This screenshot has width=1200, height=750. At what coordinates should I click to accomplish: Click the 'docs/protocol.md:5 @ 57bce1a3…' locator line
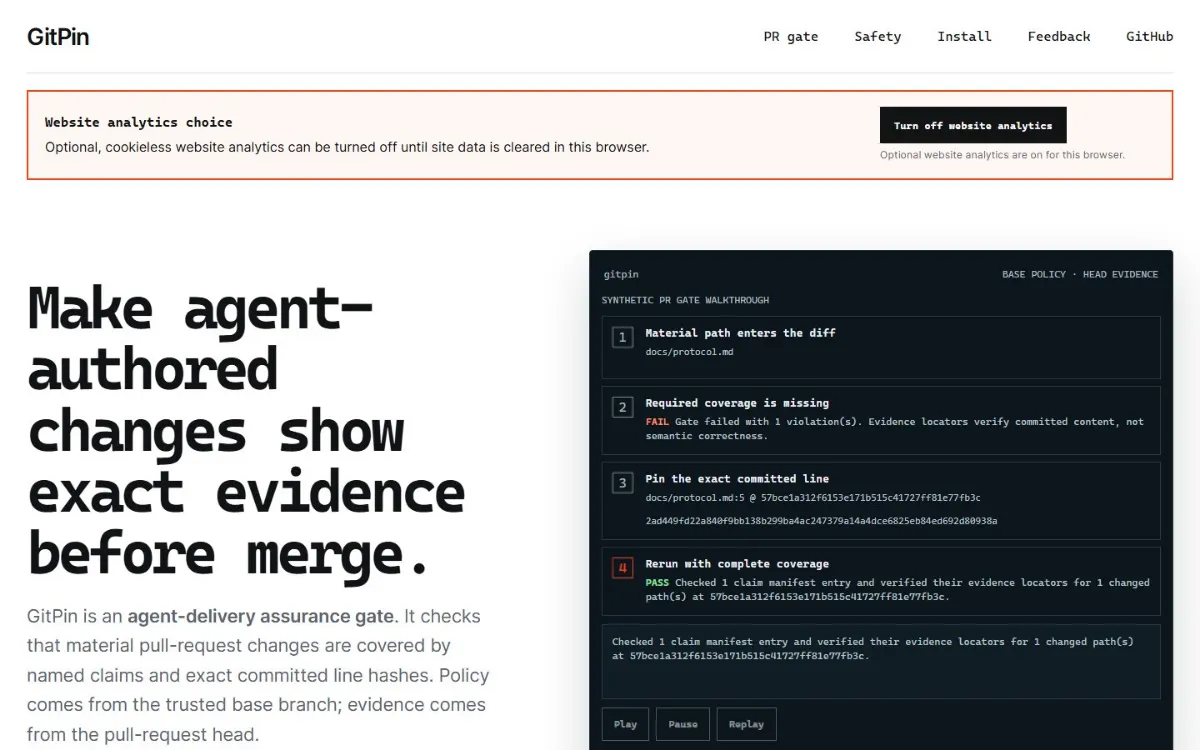(813, 497)
